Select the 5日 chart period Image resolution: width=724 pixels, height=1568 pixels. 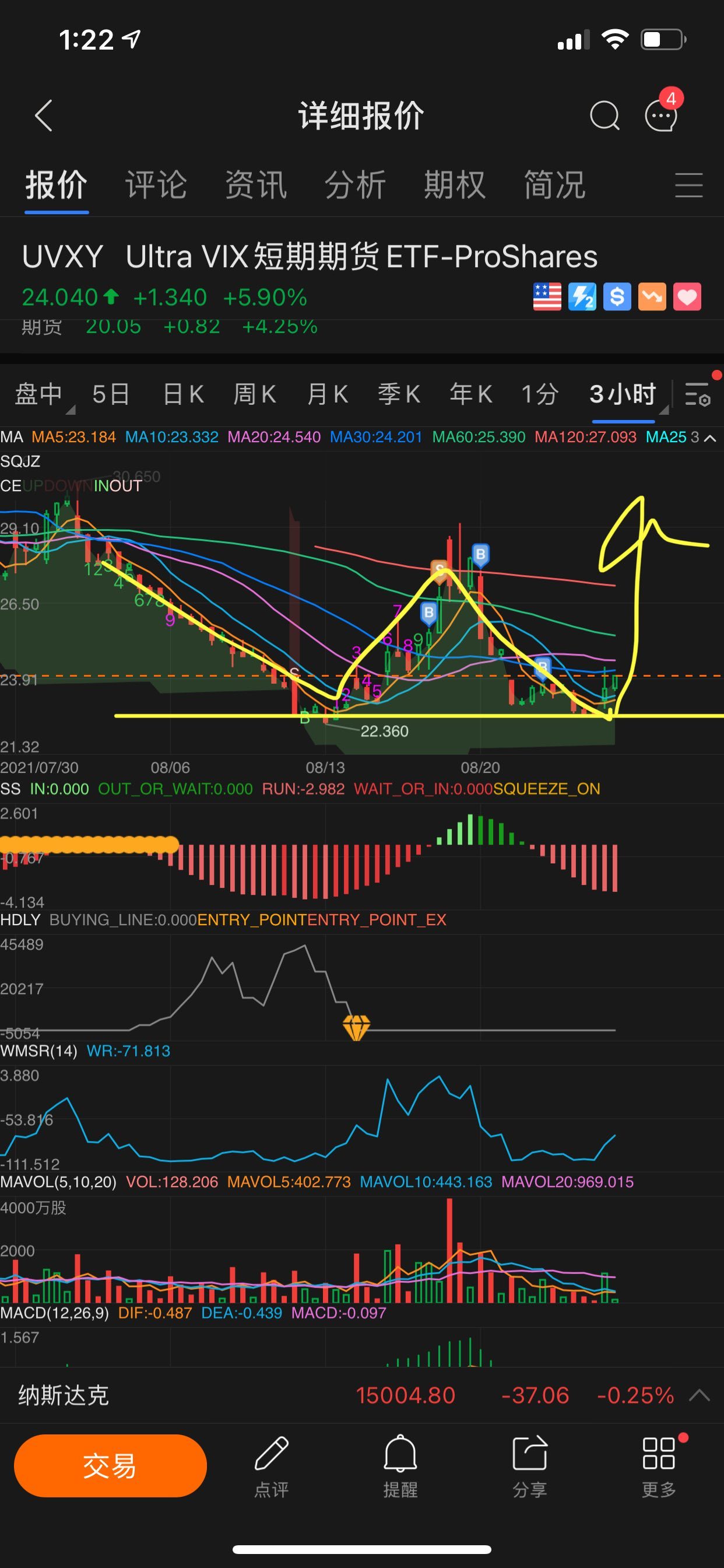click(111, 394)
